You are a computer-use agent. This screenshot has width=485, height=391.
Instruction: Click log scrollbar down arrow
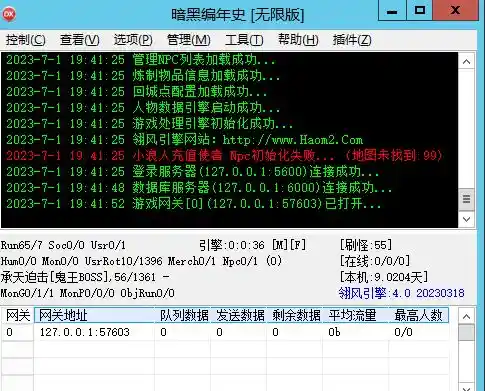467,219
